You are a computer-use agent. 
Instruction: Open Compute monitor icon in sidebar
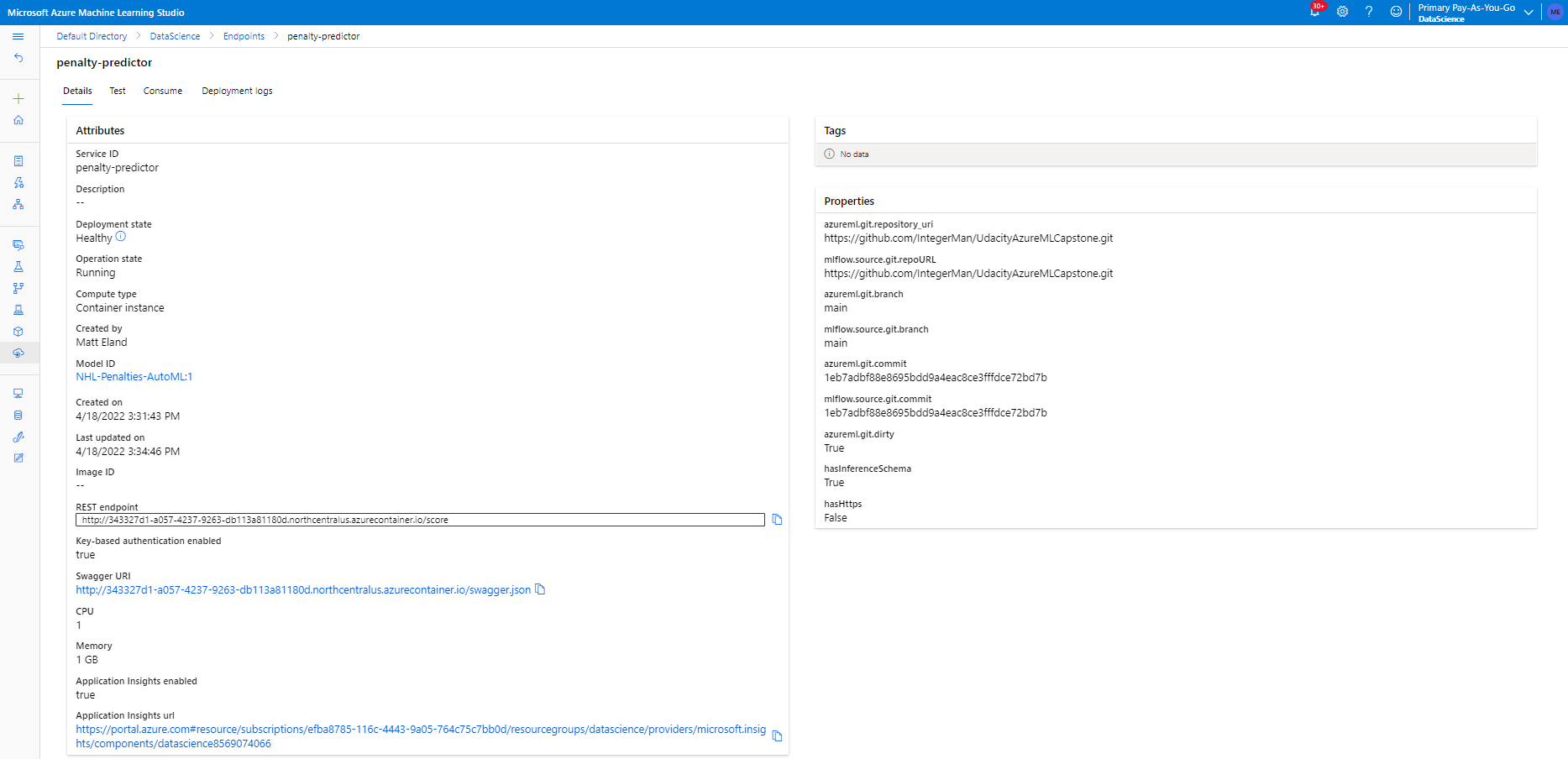pos(18,393)
